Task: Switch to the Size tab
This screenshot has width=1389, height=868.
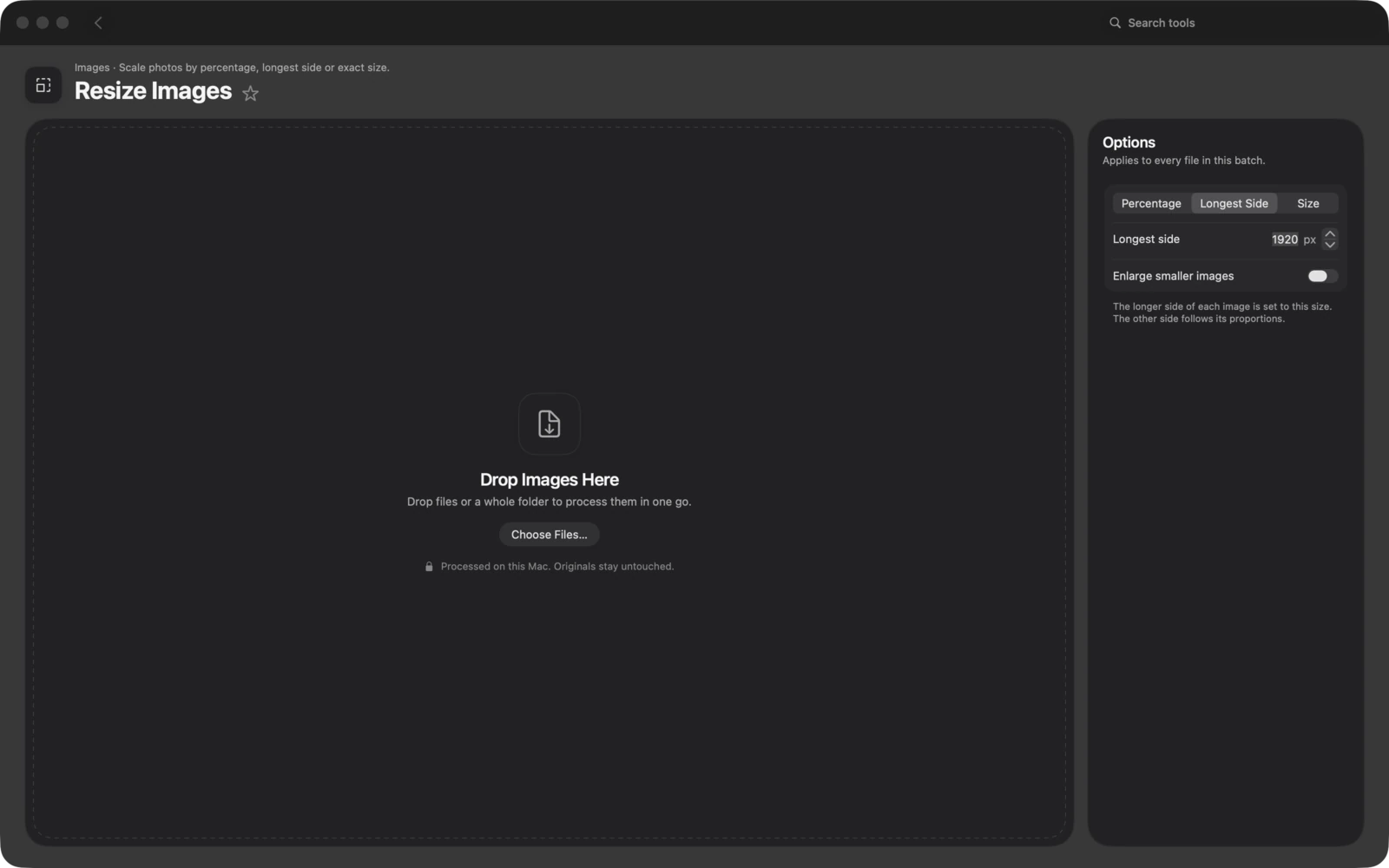Action: [1307, 203]
